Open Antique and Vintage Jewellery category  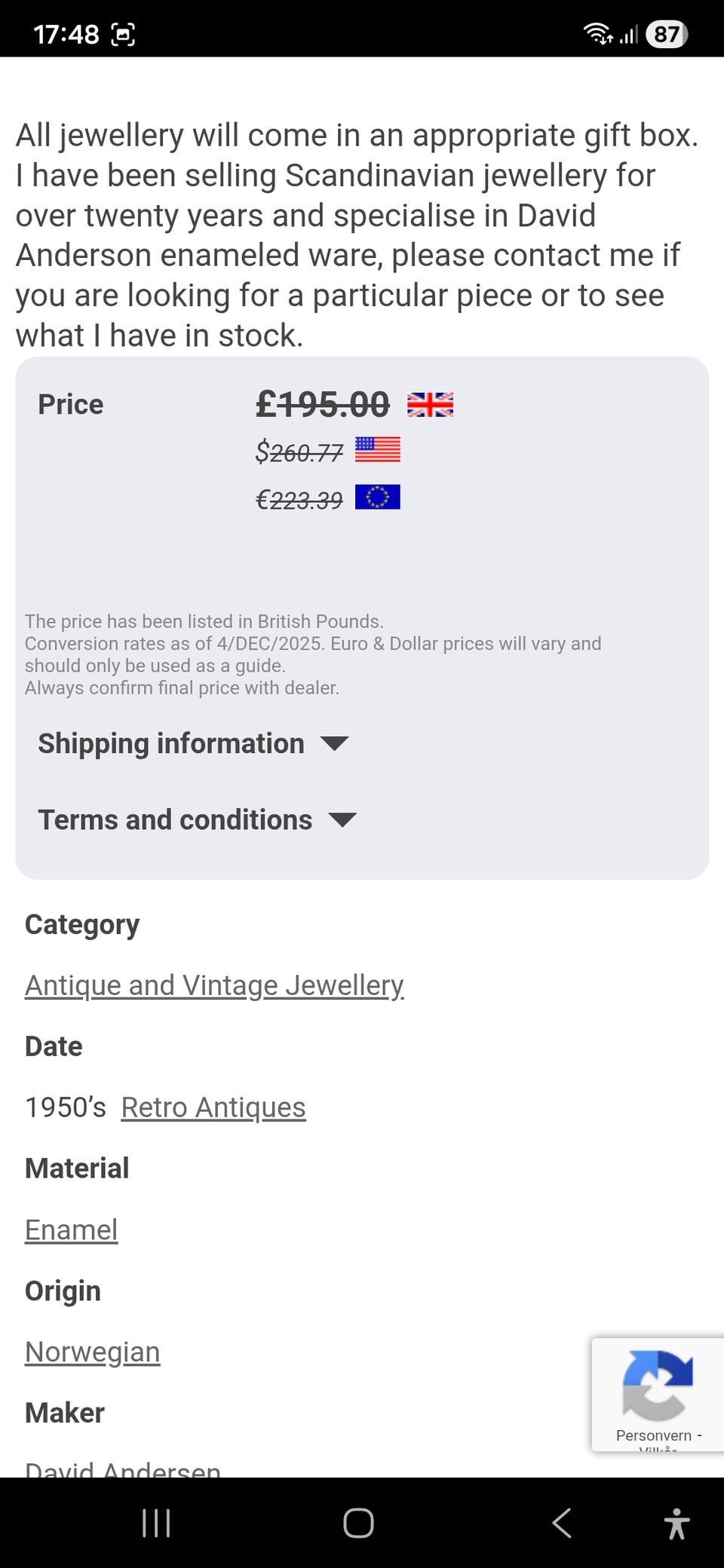pyautogui.click(x=214, y=985)
